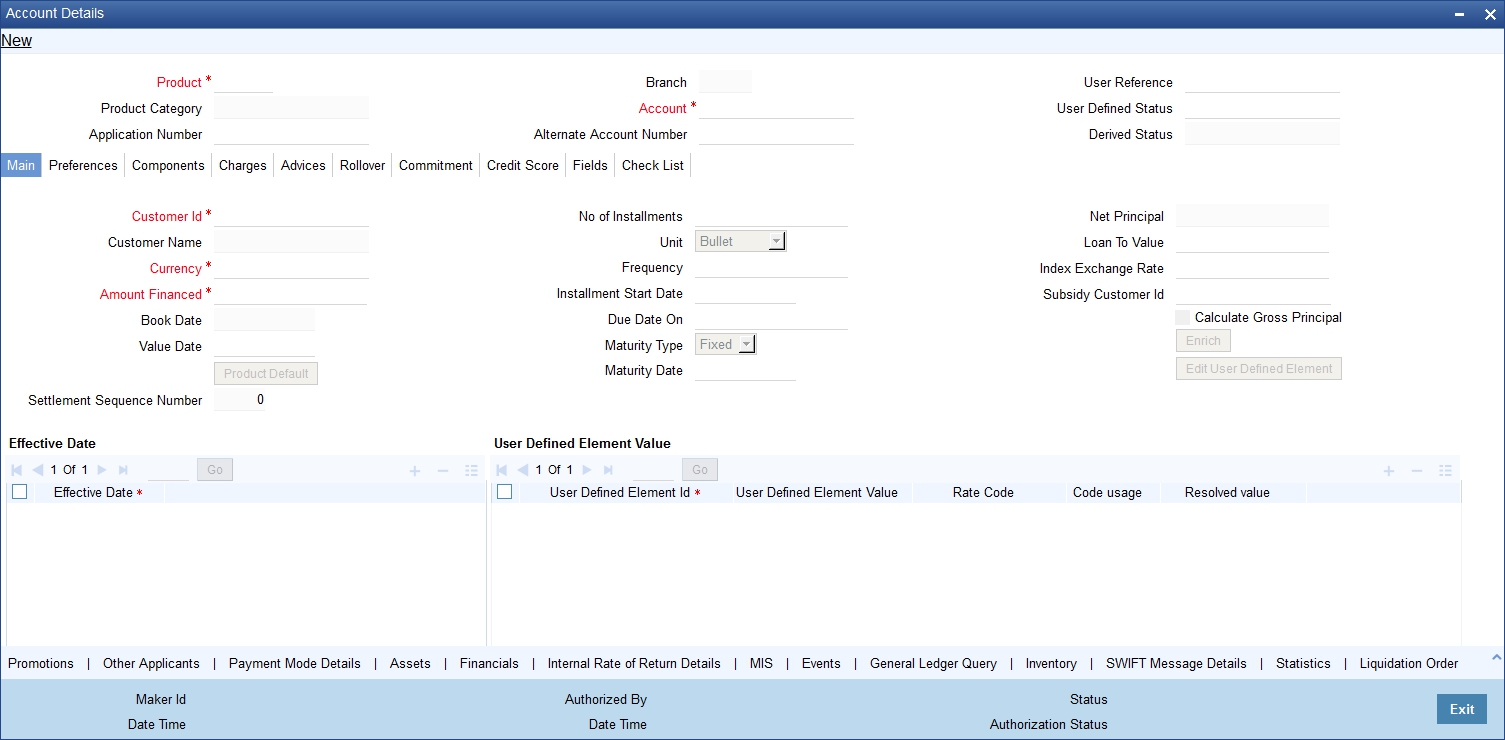This screenshot has height=740, width=1505.
Task: Open the Unit dropdown showing Bullet
Action: [x=741, y=242]
